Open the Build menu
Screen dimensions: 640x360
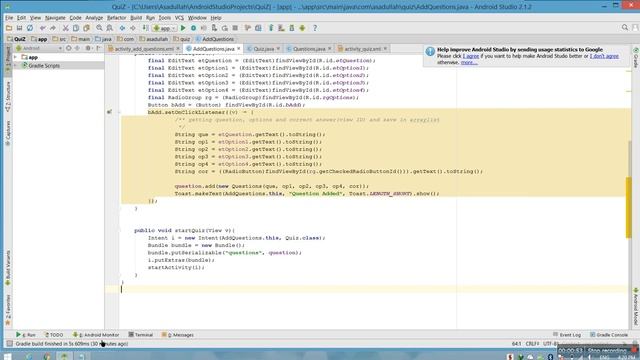click(136, 18)
